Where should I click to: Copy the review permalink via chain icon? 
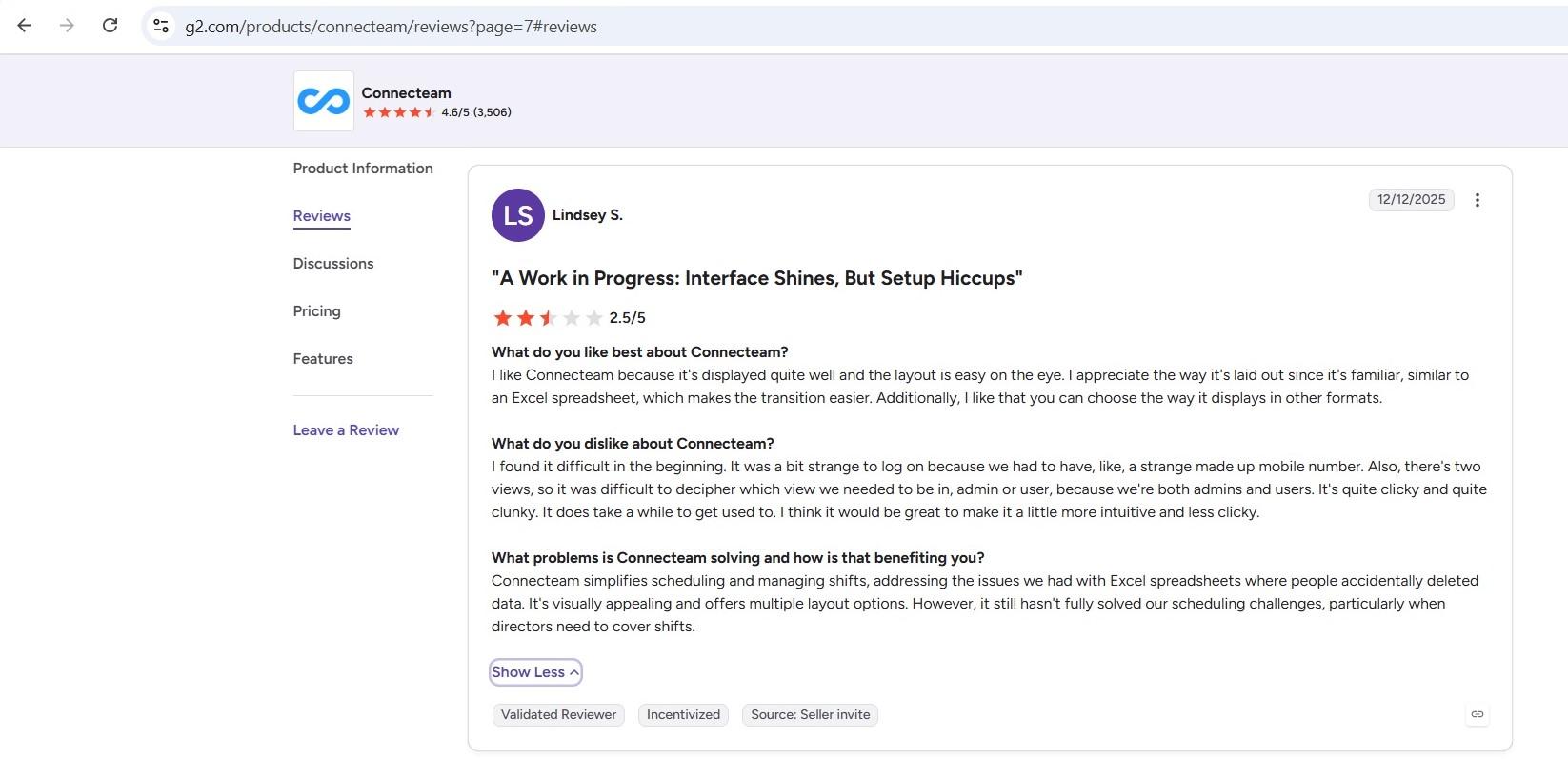tap(1478, 714)
